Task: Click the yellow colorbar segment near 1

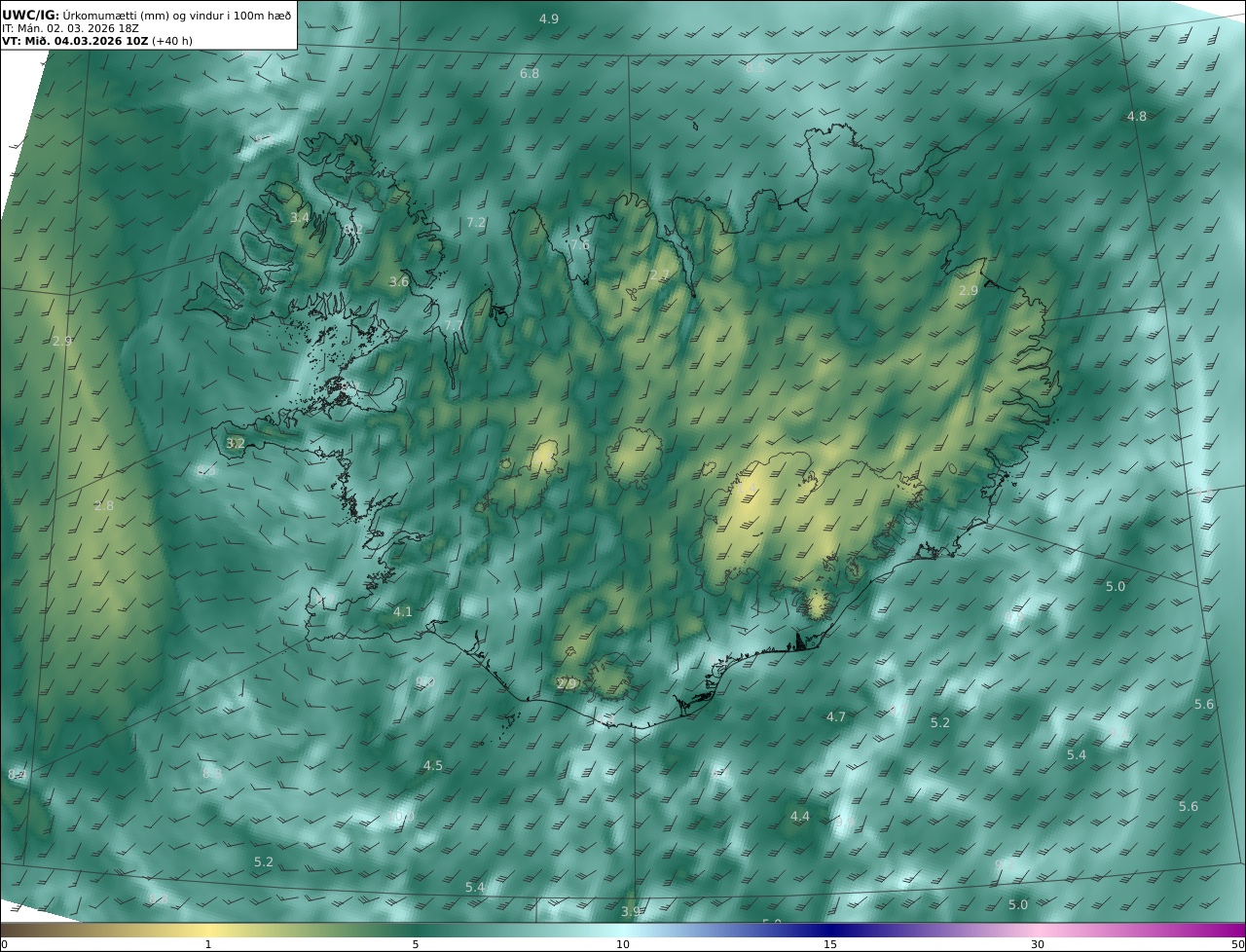Action: pos(208,931)
